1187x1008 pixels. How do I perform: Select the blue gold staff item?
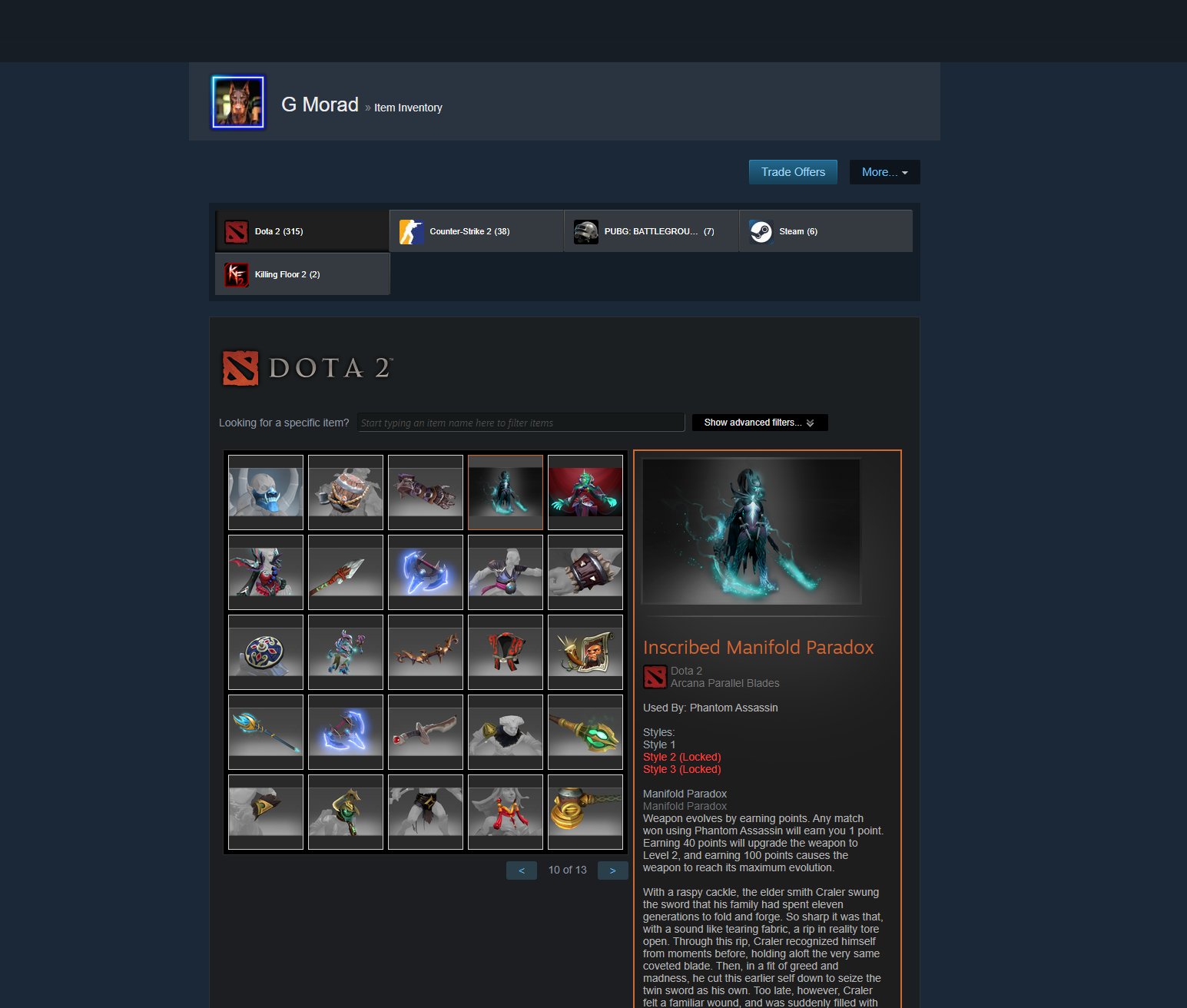coord(266,732)
